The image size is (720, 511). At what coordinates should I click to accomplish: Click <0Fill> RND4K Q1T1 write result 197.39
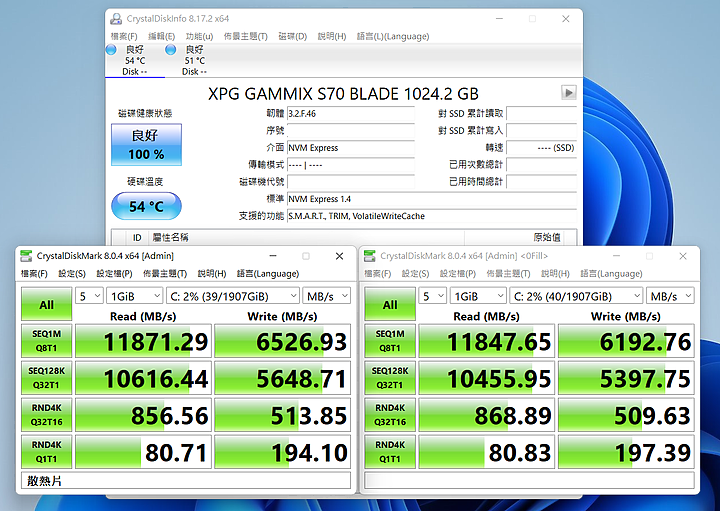coord(626,452)
